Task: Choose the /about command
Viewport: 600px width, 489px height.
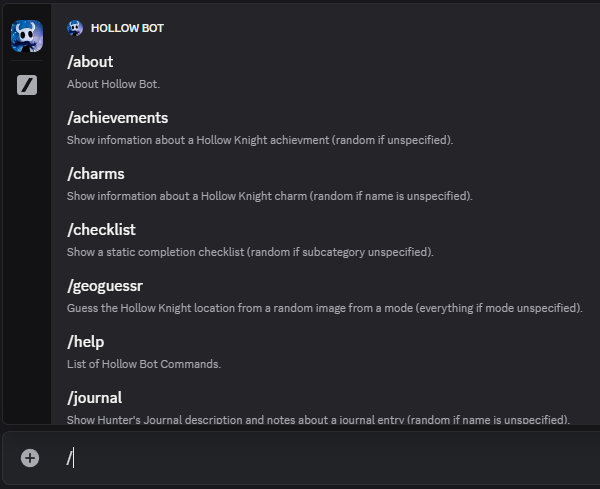Action: 325,72
